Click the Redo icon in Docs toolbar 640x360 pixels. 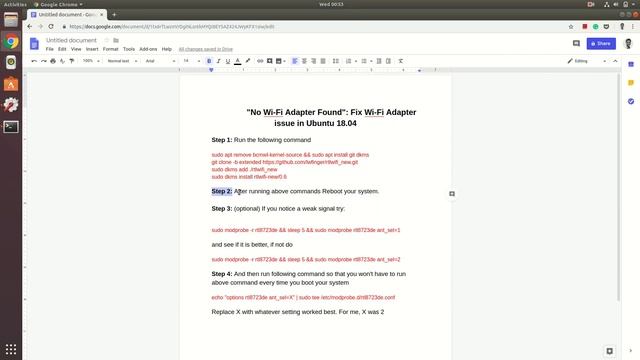pyautogui.click(x=44, y=61)
